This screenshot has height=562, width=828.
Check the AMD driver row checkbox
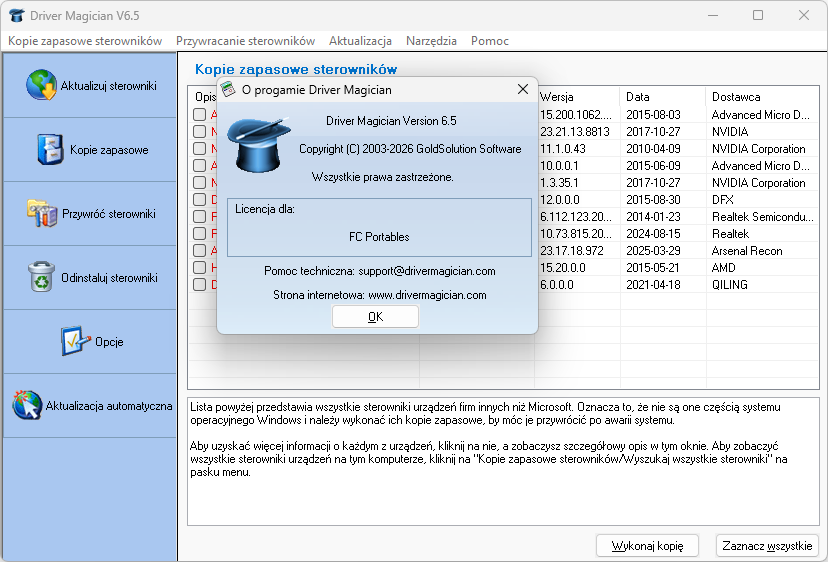point(200,267)
